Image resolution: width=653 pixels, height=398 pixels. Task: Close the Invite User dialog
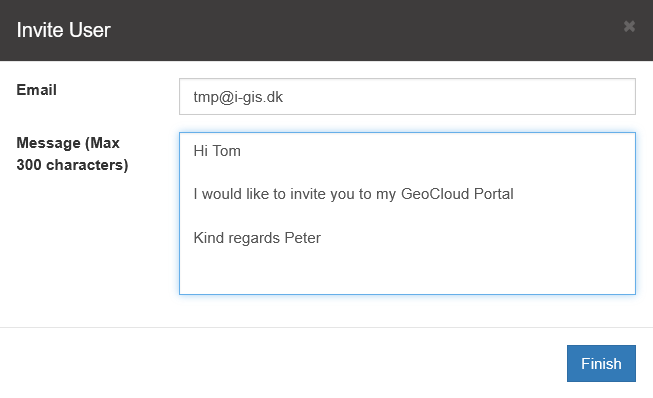point(629,26)
